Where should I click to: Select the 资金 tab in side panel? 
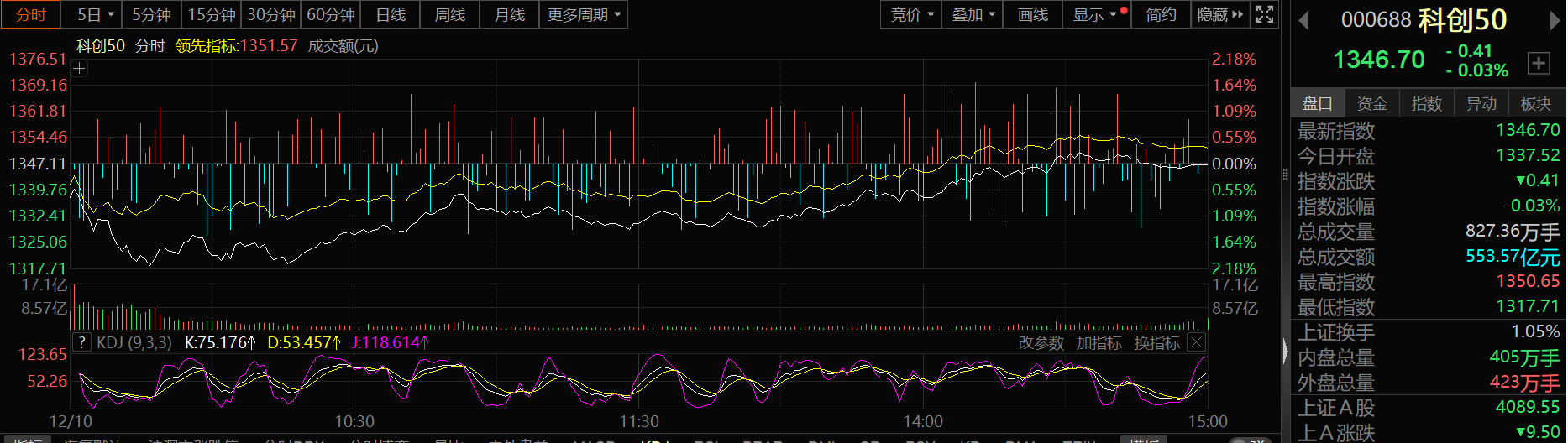tap(1371, 103)
